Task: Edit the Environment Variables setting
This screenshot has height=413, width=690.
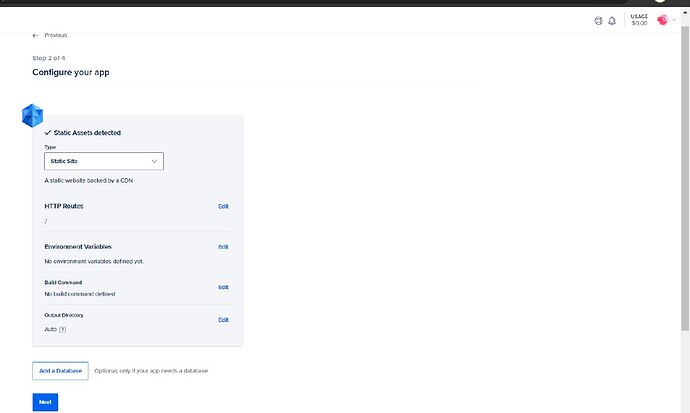Action: 223,247
